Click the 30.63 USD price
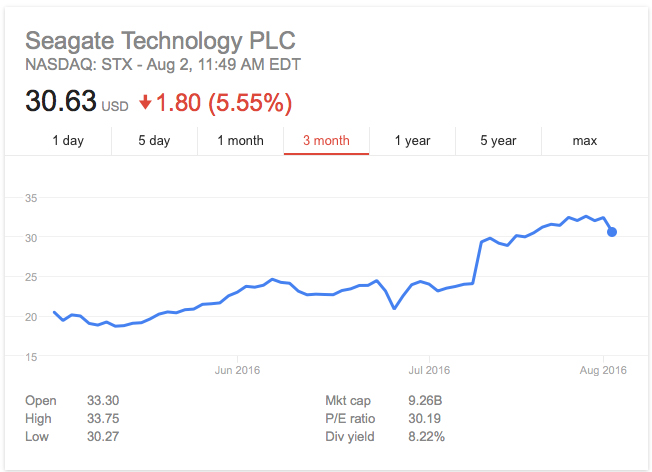Image resolution: width=652 pixels, height=472 pixels. [x=77, y=101]
